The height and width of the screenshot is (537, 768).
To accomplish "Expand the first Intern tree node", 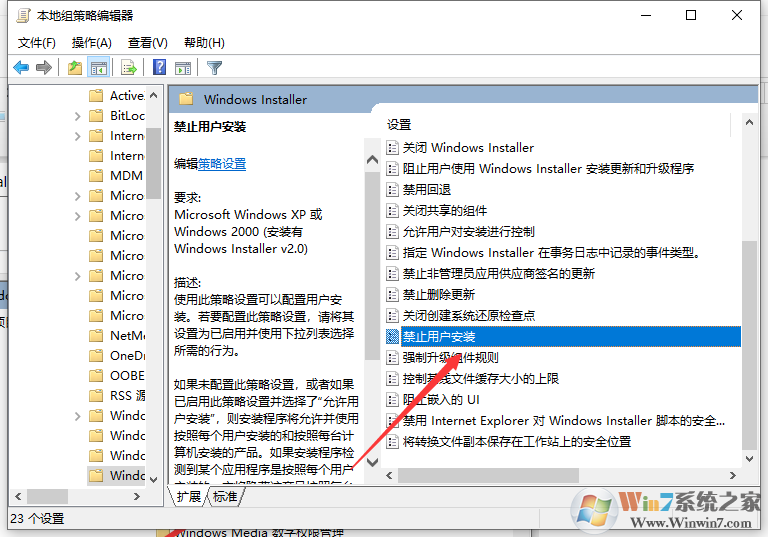I will tap(77, 136).
